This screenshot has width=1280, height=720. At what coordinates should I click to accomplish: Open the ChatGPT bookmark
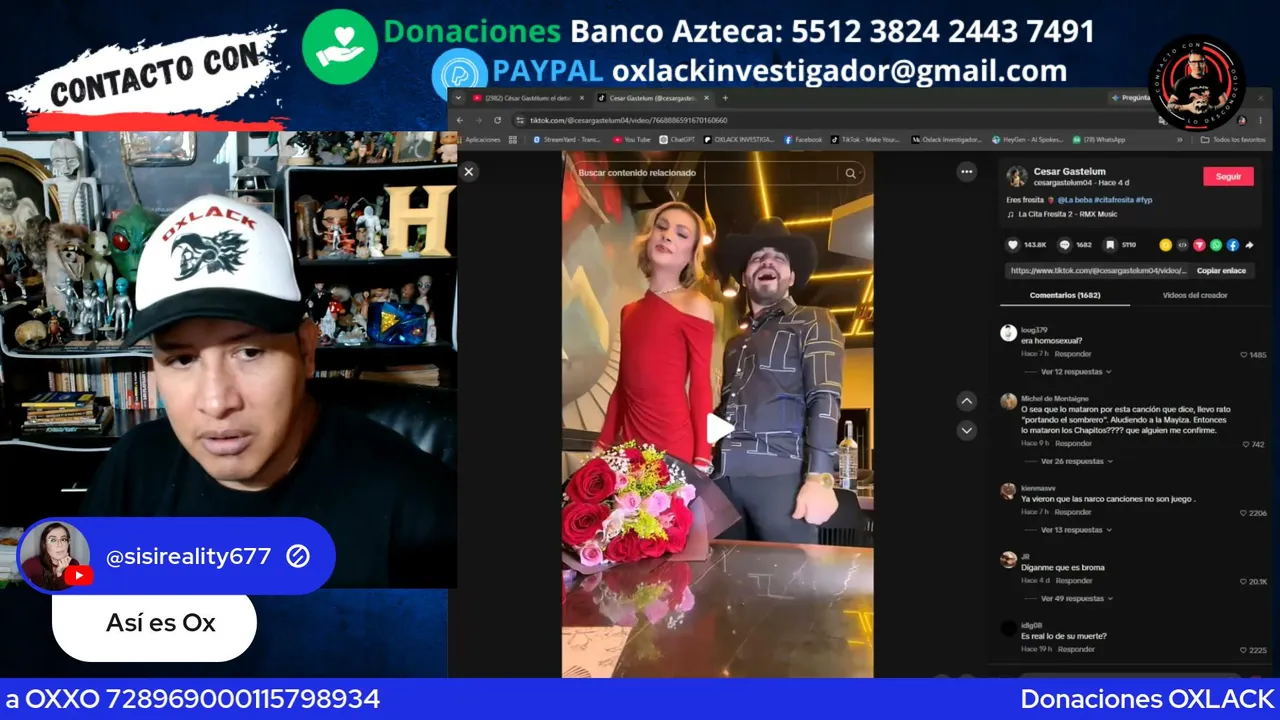coord(677,140)
